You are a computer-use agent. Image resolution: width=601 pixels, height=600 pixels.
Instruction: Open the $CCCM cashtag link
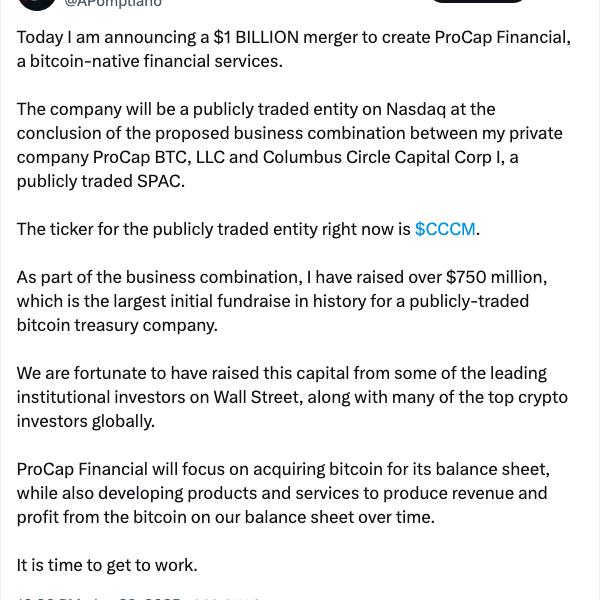(x=445, y=229)
